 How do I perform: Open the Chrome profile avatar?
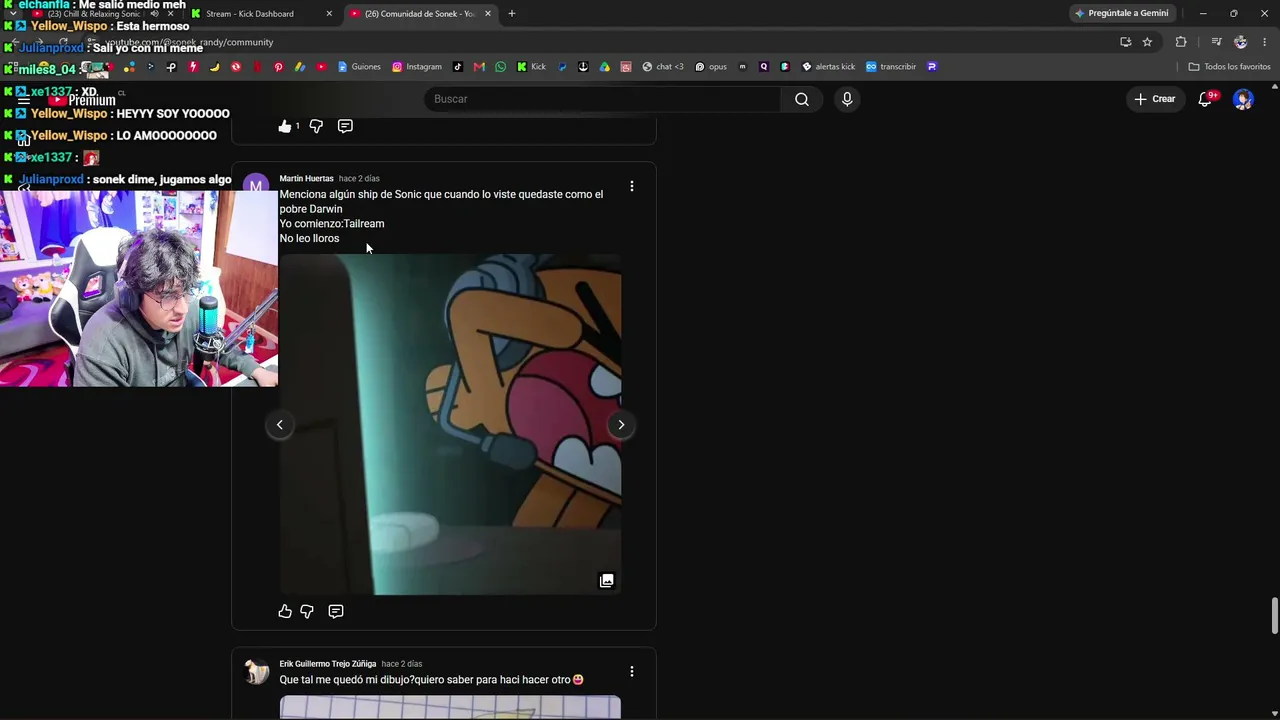point(1241,42)
